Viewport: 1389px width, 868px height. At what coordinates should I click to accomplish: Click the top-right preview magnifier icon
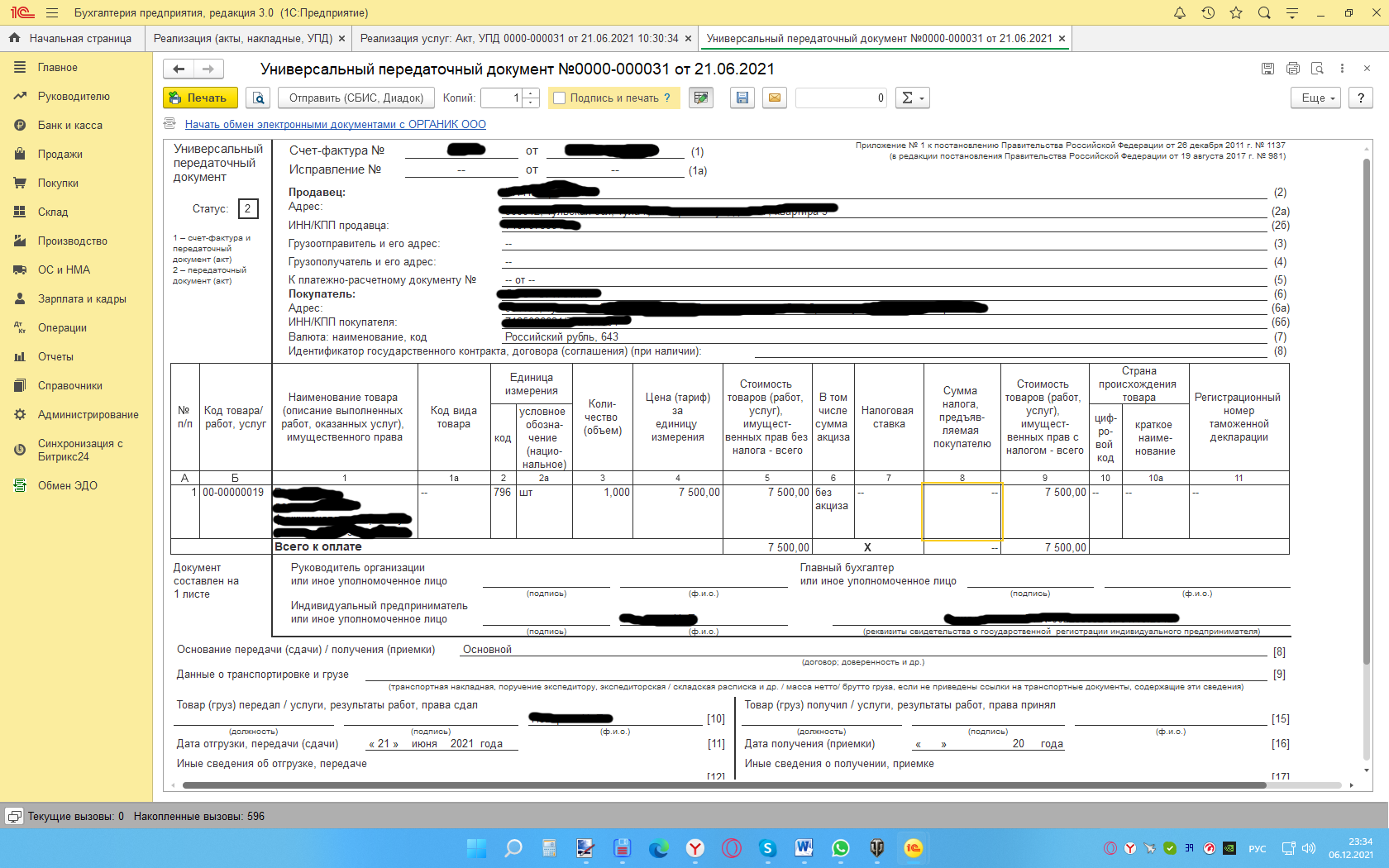[x=1318, y=69]
